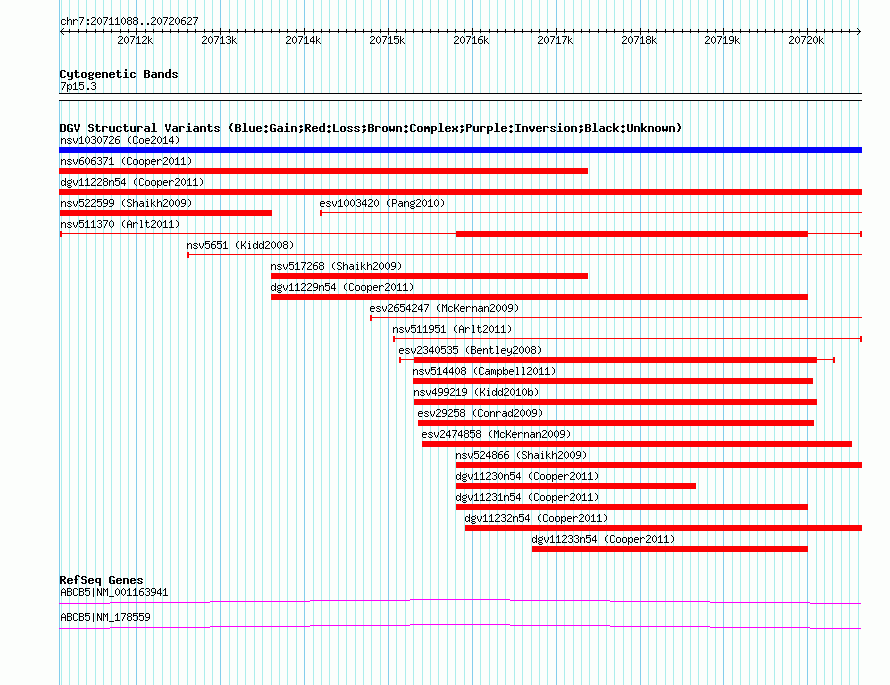Select the dgv11231n54 red loss bar

click(x=632, y=507)
